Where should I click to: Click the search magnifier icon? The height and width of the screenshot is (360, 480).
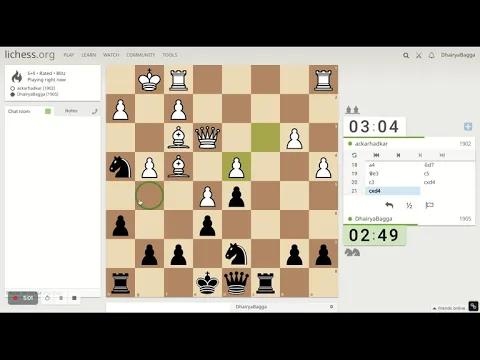[406, 55]
